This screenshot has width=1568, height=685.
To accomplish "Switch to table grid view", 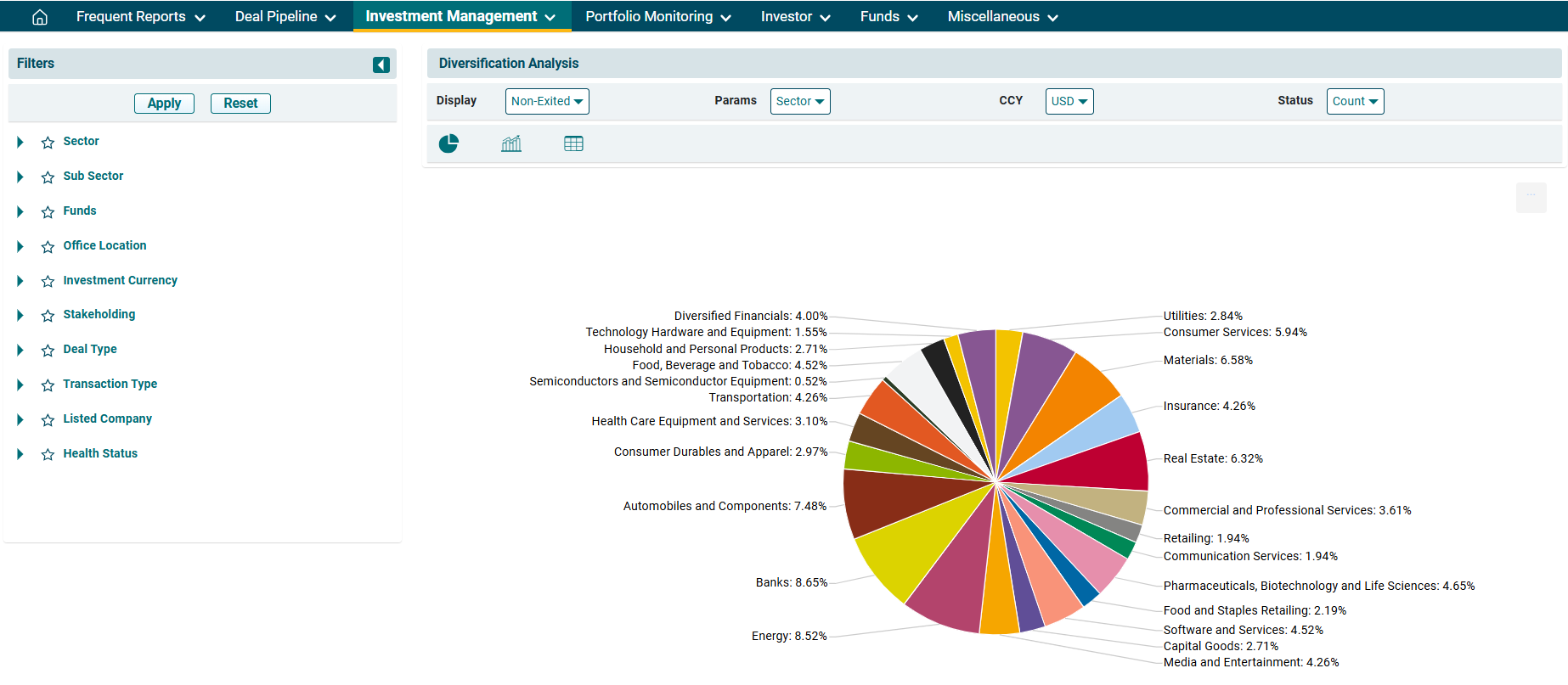I will pos(573,143).
